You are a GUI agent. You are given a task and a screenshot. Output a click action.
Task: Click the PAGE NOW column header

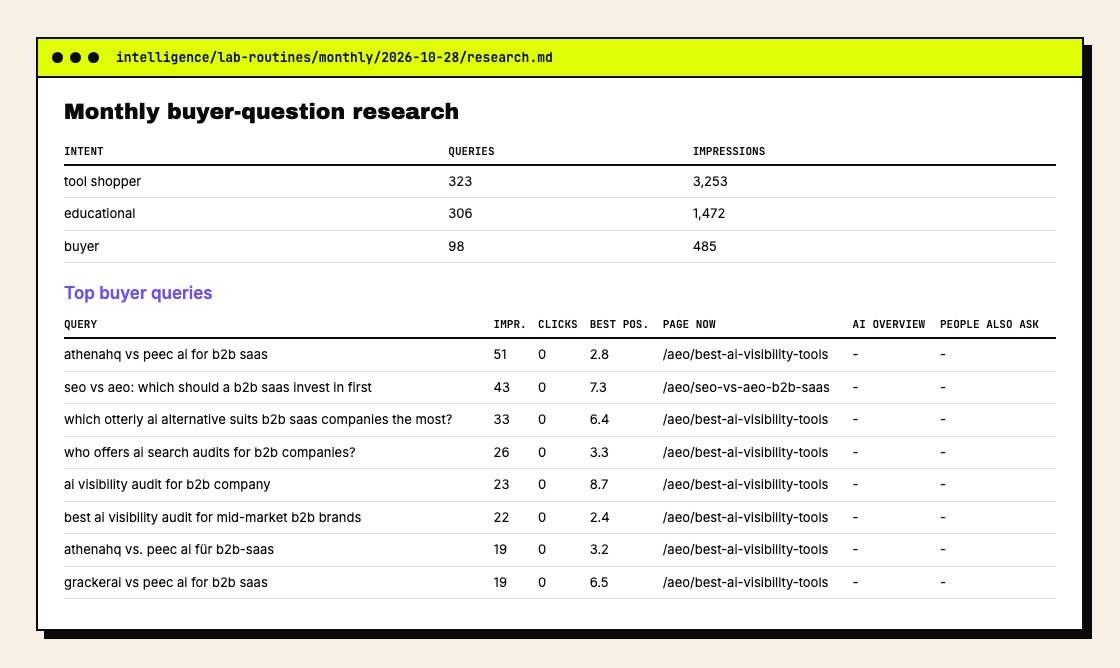point(689,324)
